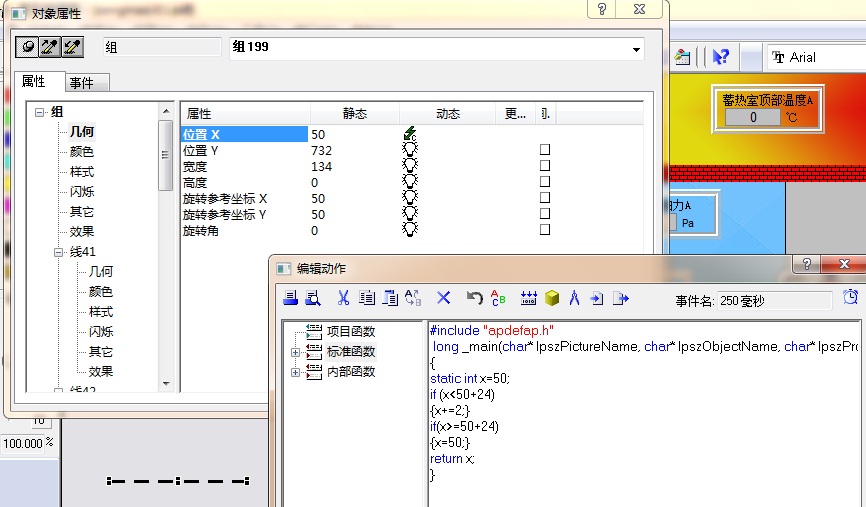This screenshot has height=507, width=866.
Task: Click the paste clipboard icon
Action: [x=390, y=298]
